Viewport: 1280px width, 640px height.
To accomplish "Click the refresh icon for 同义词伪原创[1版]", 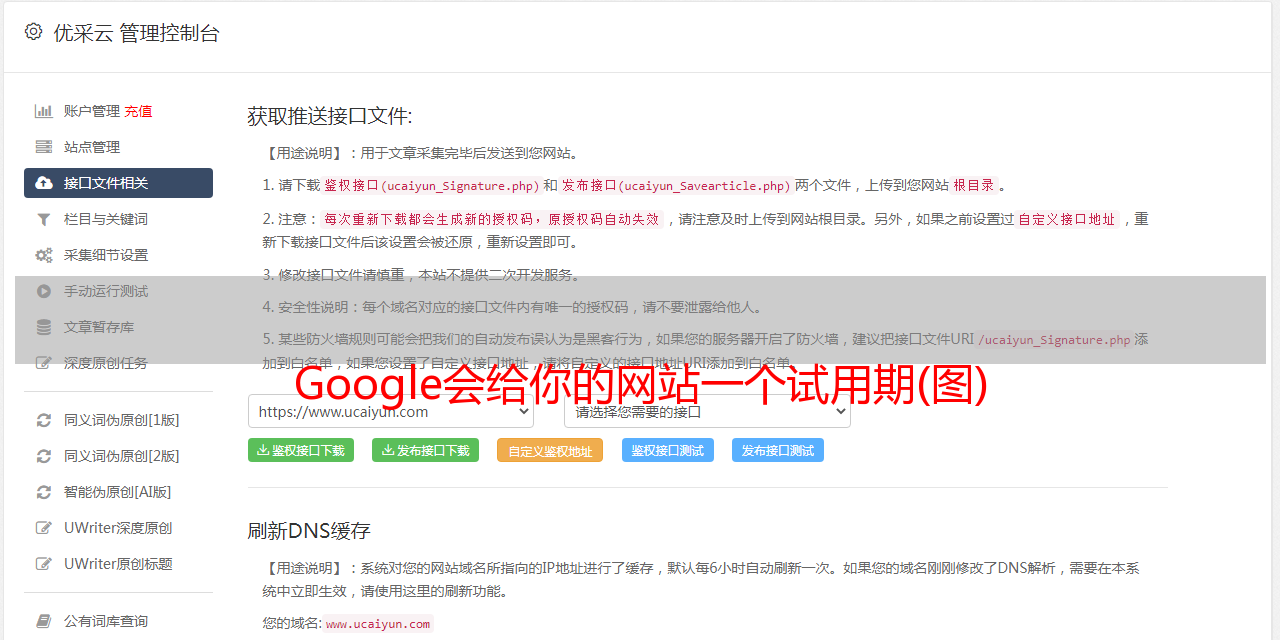I will coord(44,420).
